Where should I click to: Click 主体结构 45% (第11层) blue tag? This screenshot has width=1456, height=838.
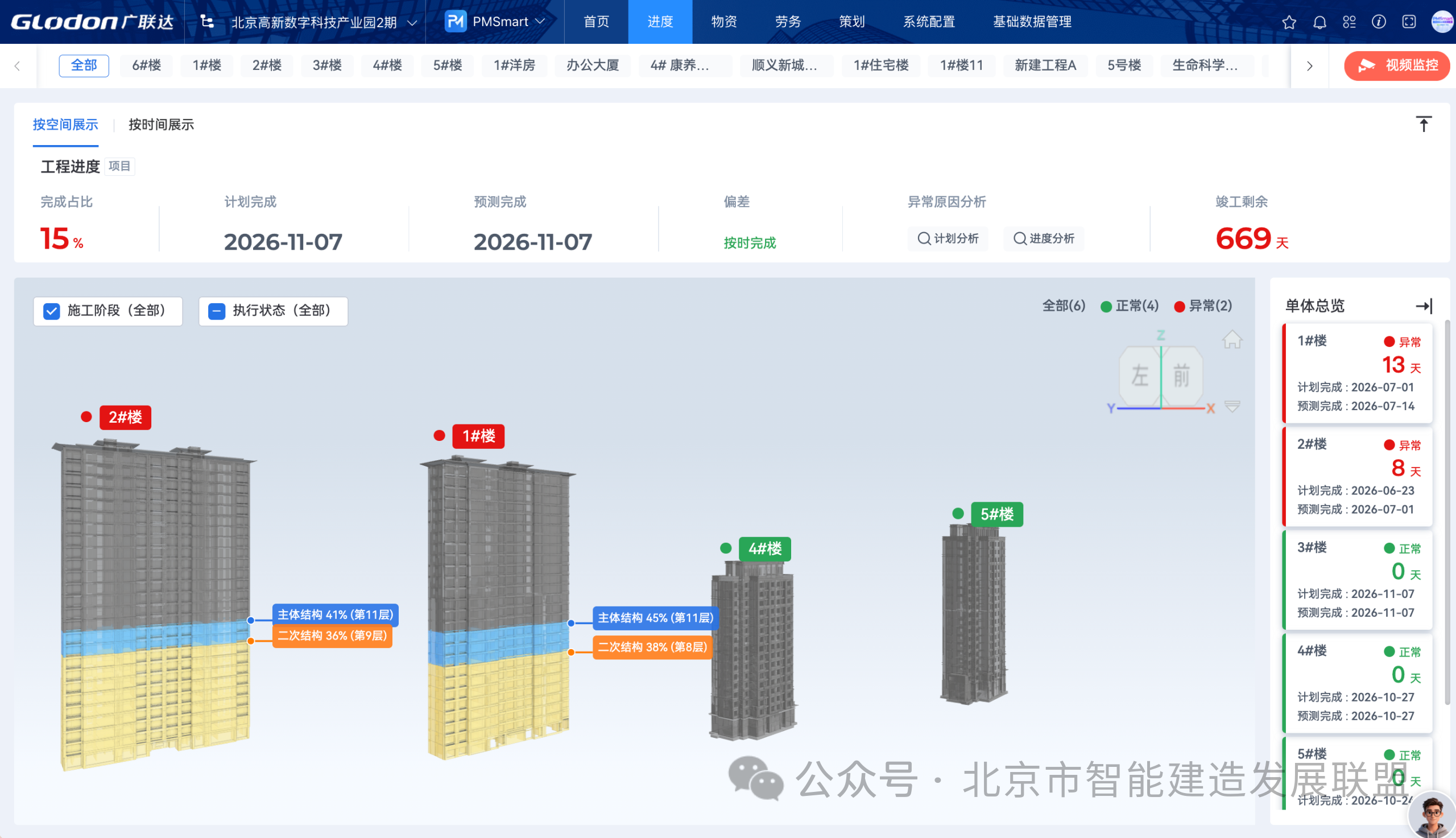coord(655,618)
